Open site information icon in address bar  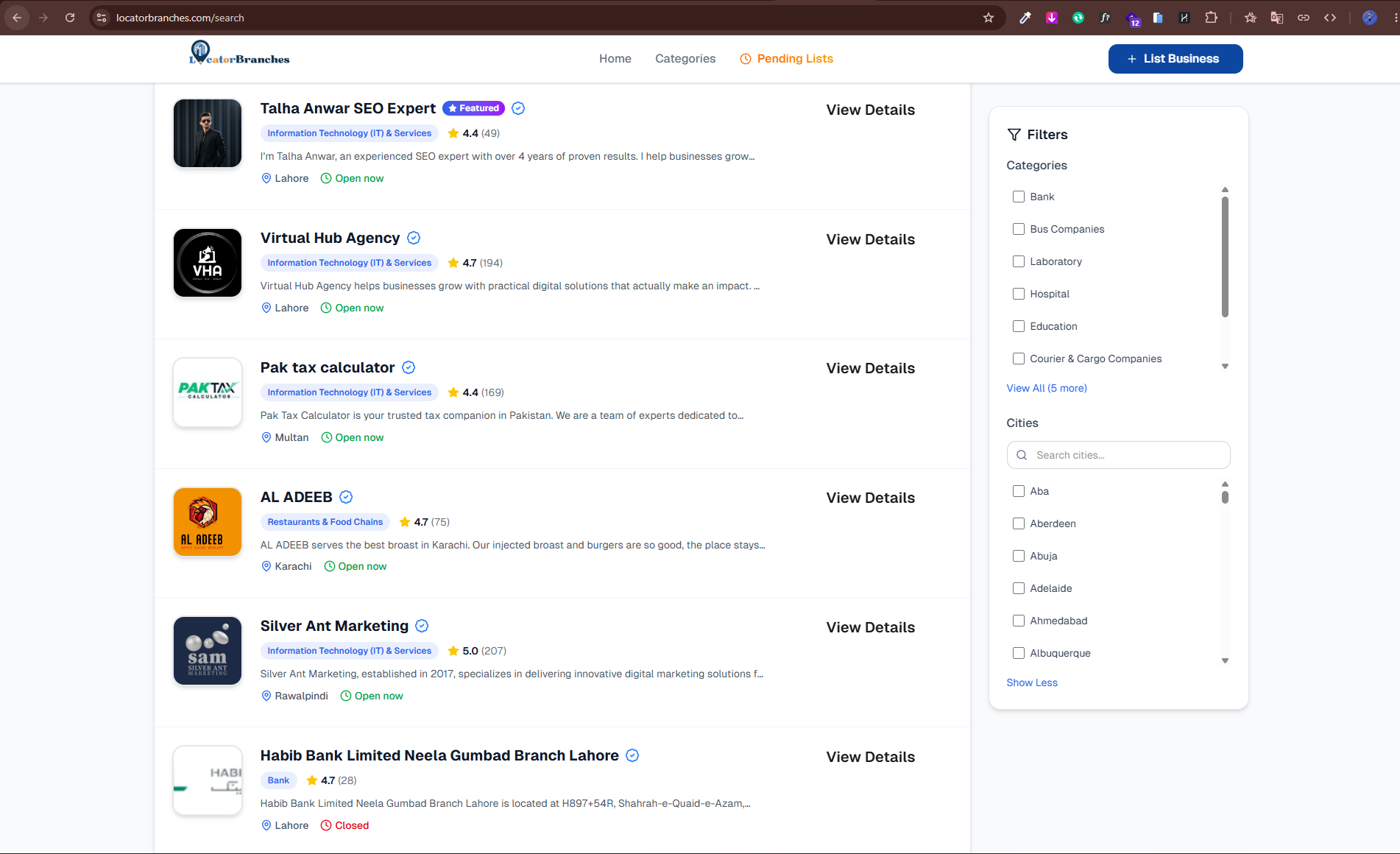[102, 18]
